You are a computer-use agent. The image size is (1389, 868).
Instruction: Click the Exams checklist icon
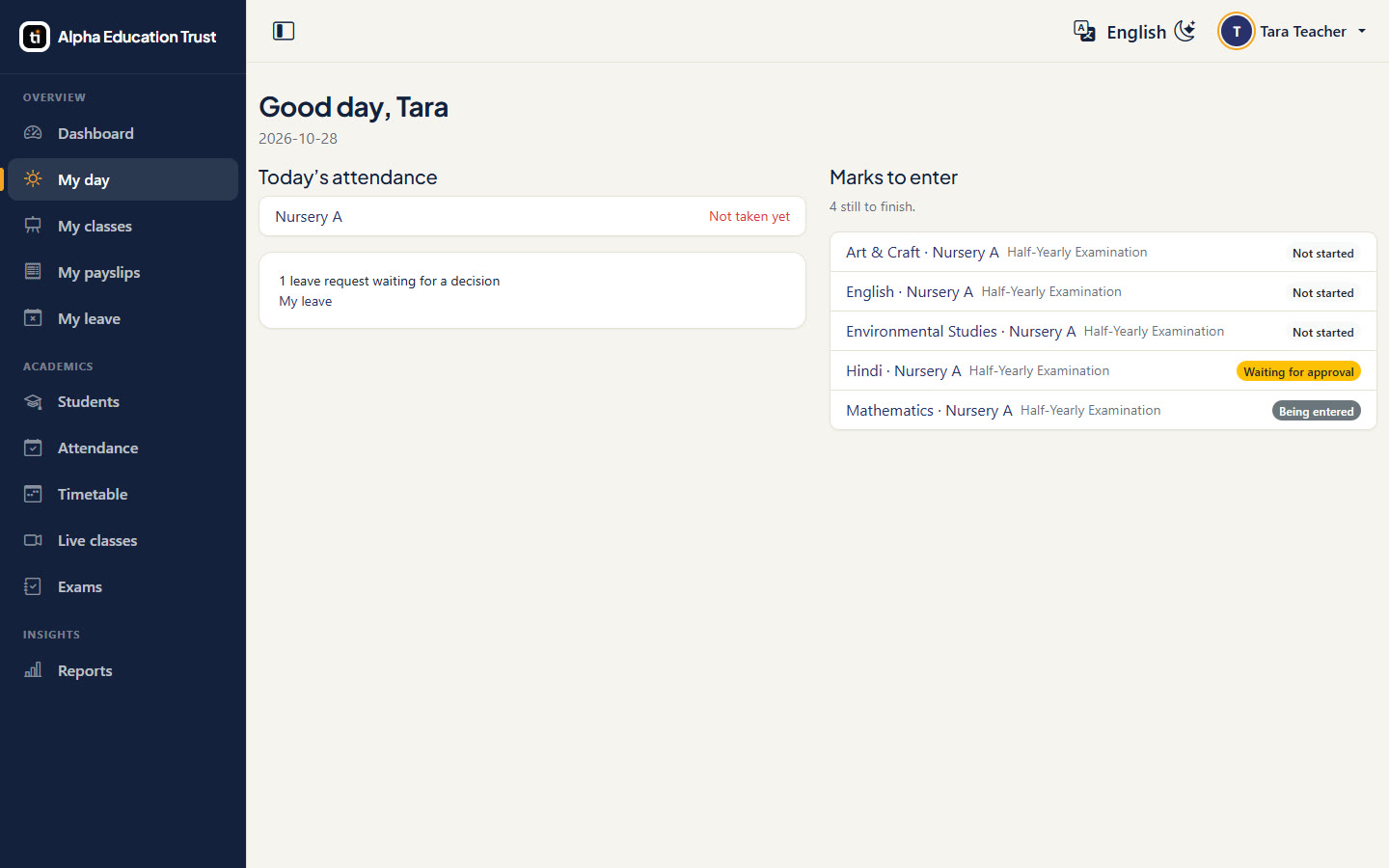coord(33,586)
